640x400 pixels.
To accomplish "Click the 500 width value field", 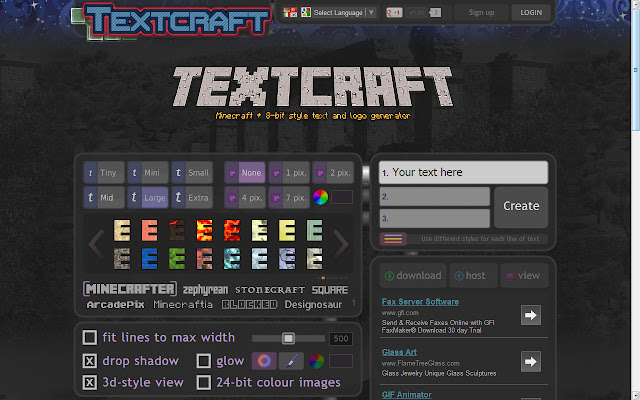I will (x=340, y=338).
